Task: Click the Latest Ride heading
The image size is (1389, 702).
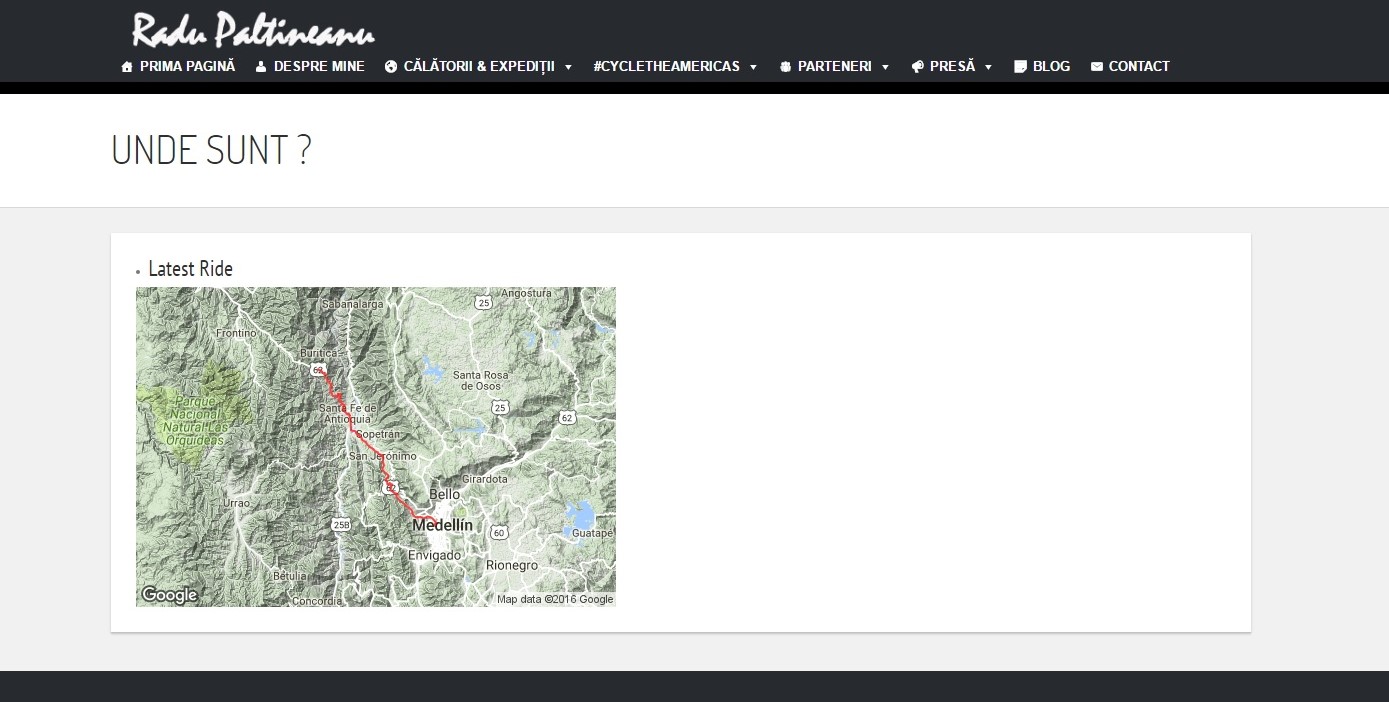Action: tap(190, 269)
